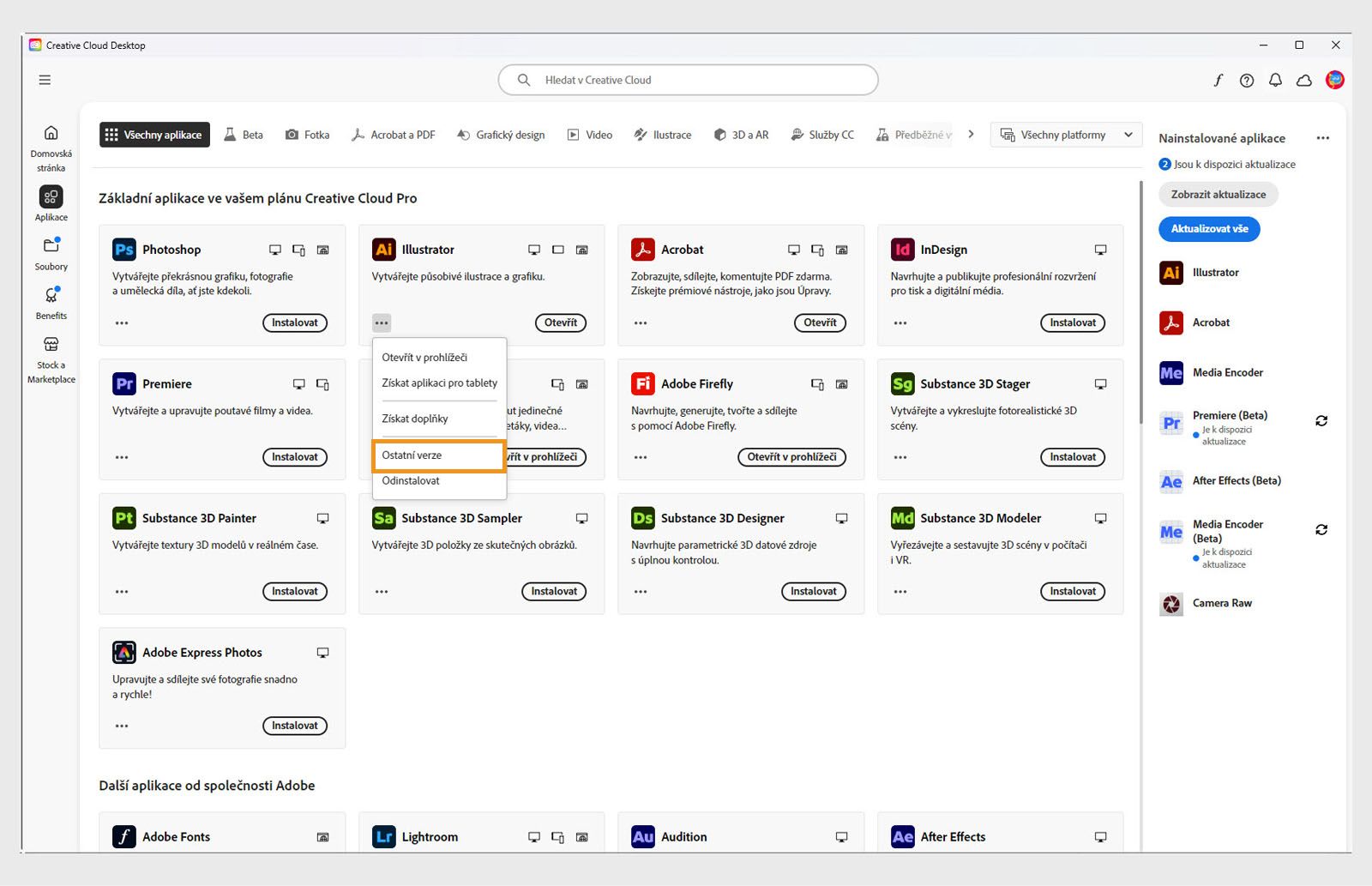Switch to the Acrobat a PDF tab
The width and height of the screenshot is (1372, 886).
(x=394, y=135)
